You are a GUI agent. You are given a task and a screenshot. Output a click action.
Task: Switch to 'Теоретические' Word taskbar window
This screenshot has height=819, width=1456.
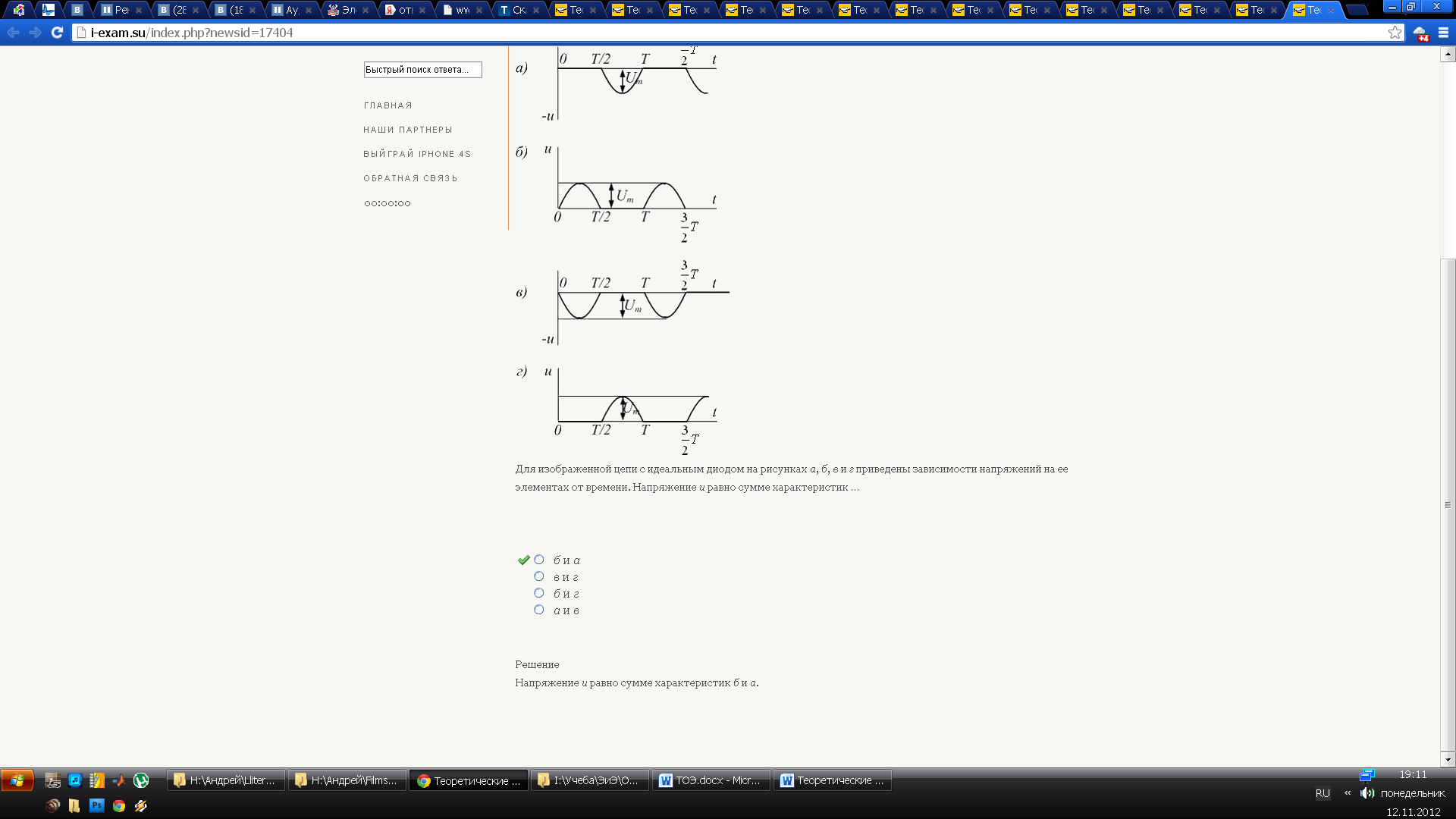[x=833, y=780]
